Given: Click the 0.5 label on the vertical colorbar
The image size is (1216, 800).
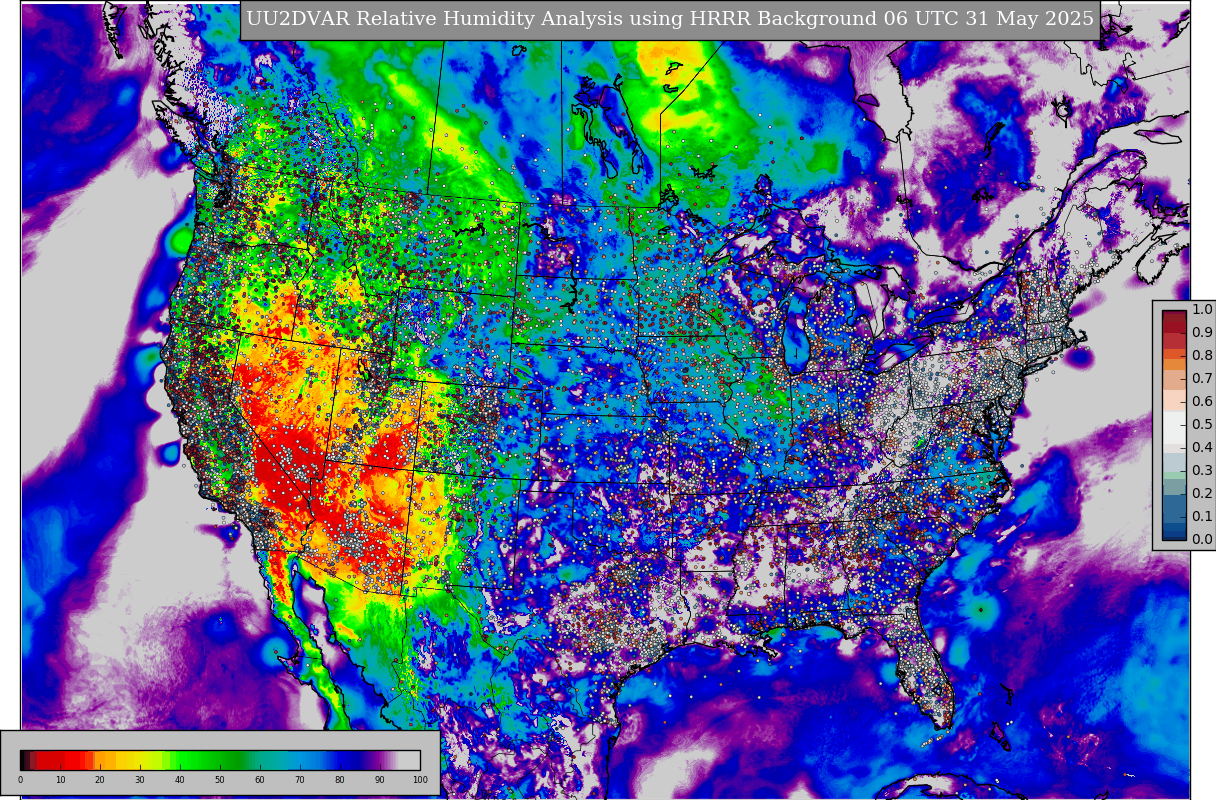Looking at the screenshot, I should point(1202,425).
